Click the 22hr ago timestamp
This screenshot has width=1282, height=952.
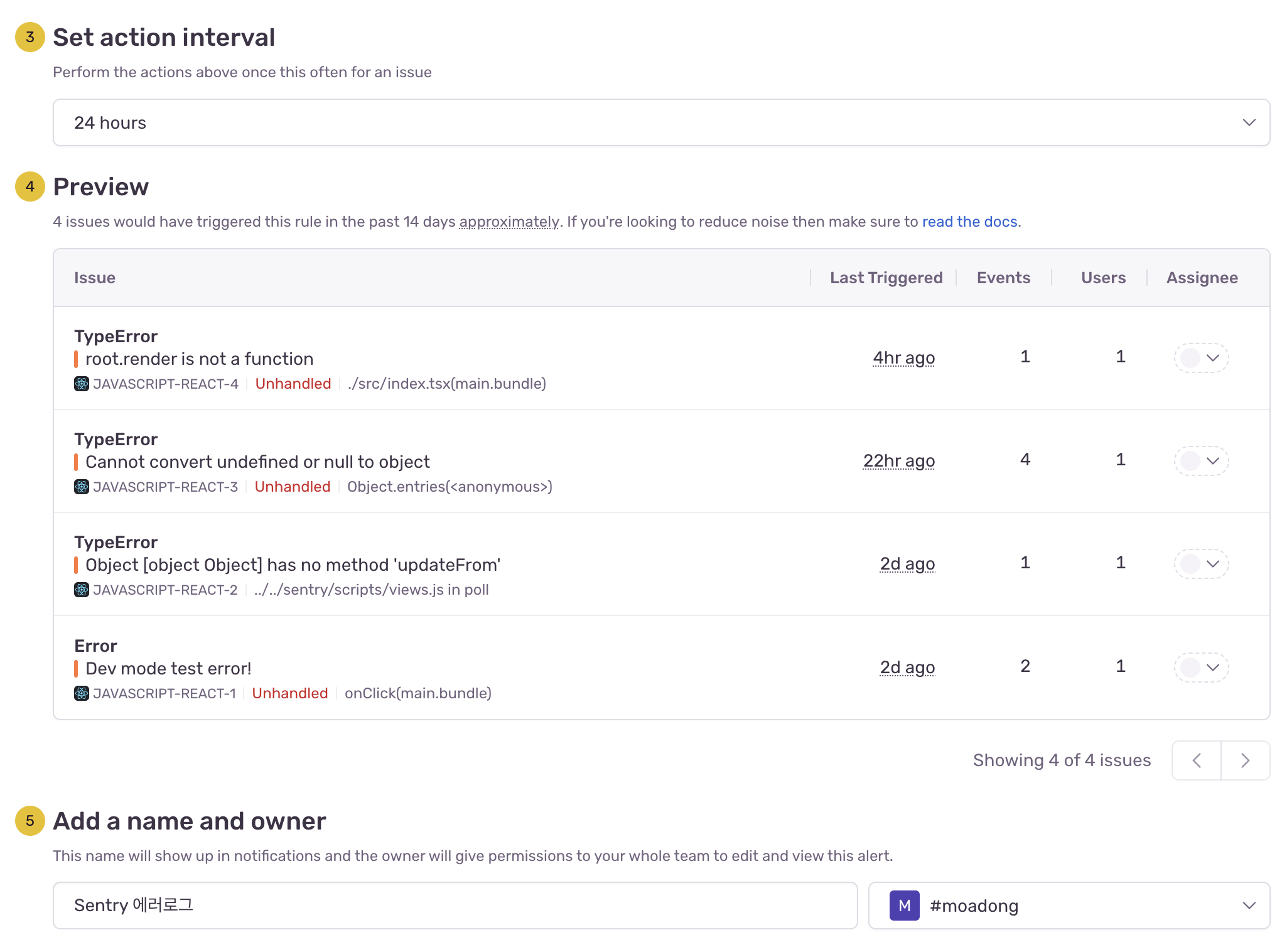tap(898, 461)
